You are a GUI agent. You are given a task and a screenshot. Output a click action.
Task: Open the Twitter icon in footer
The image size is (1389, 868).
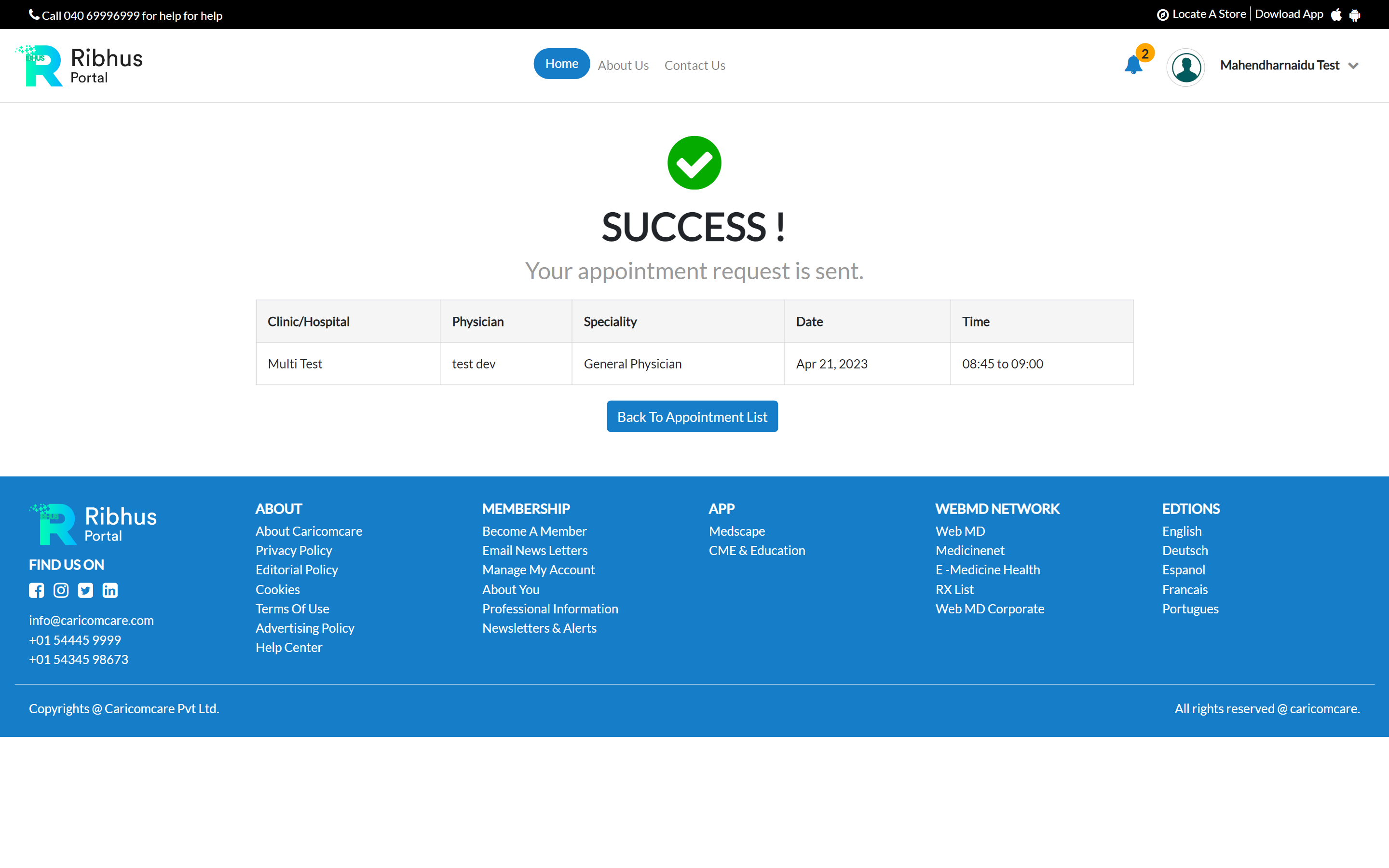point(85,590)
